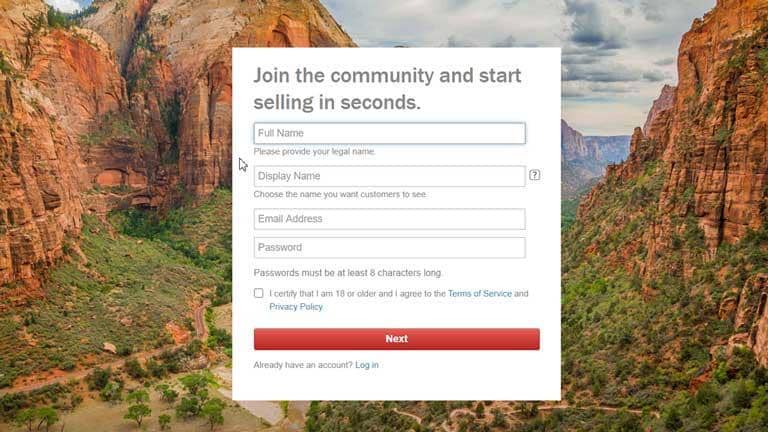The width and height of the screenshot is (768, 432).
Task: Submit the form with the red Next button
Action: (397, 339)
